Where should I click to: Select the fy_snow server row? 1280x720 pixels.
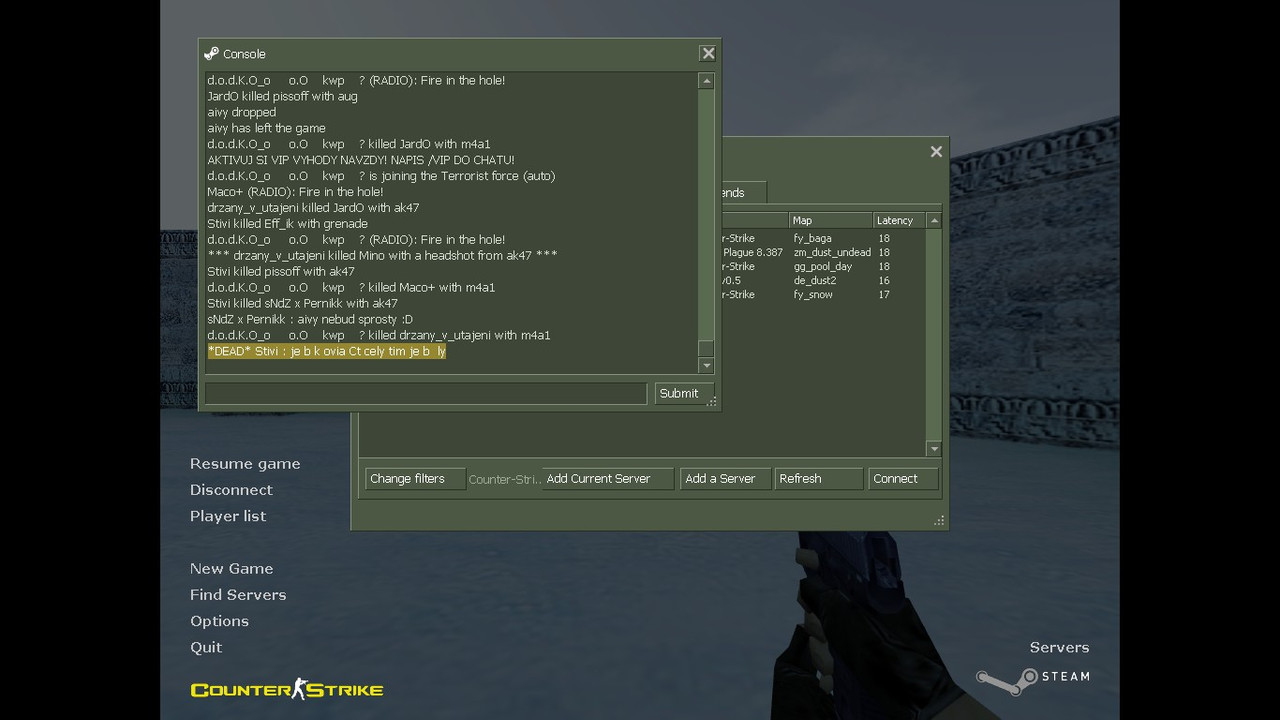tap(823, 295)
